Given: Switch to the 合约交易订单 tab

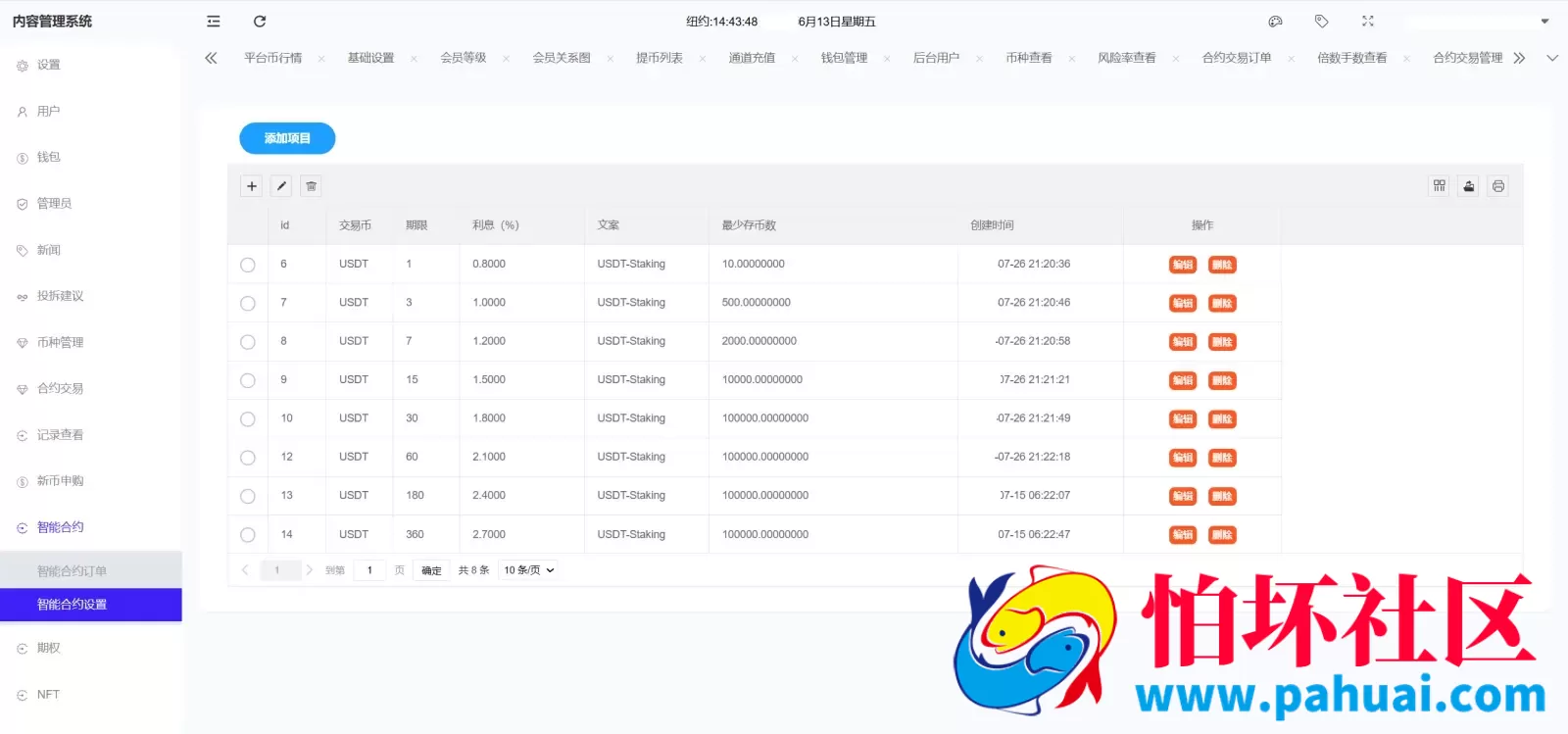Looking at the screenshot, I should click(x=1237, y=59).
